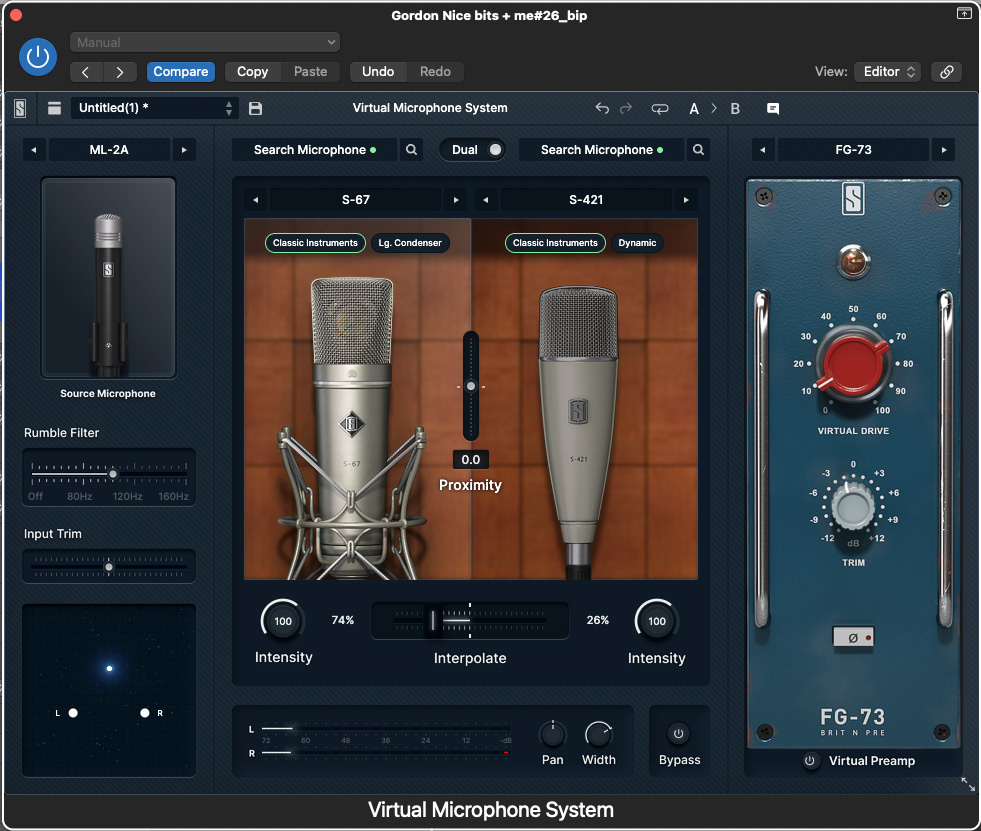This screenshot has width=981, height=831.
Task: Toggle the phase invert switch on preamp
Action: coord(852,637)
